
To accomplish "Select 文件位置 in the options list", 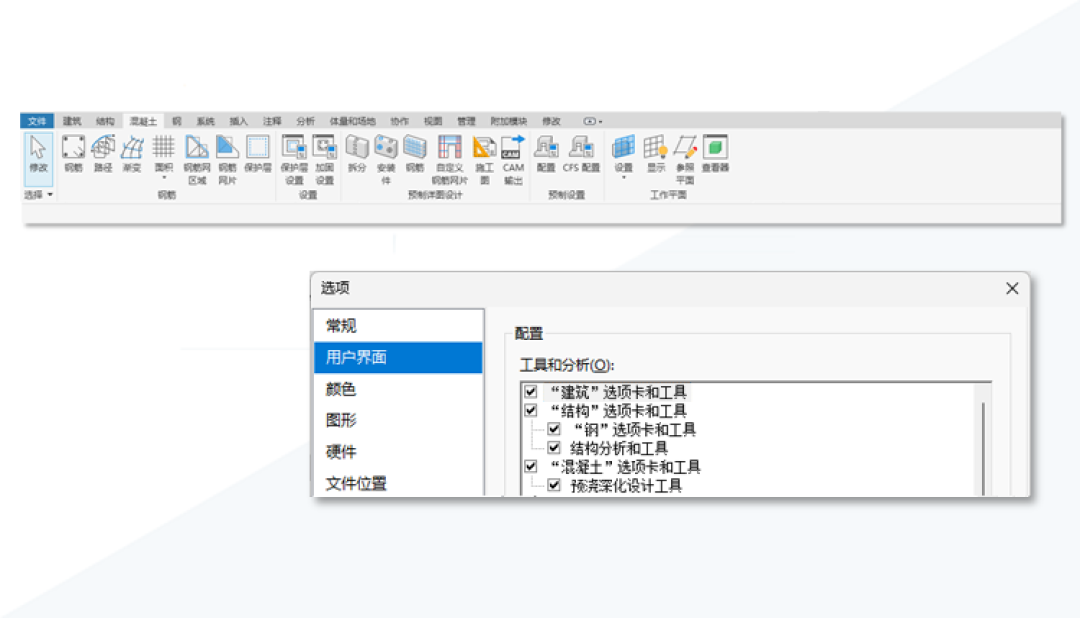I will [398, 483].
